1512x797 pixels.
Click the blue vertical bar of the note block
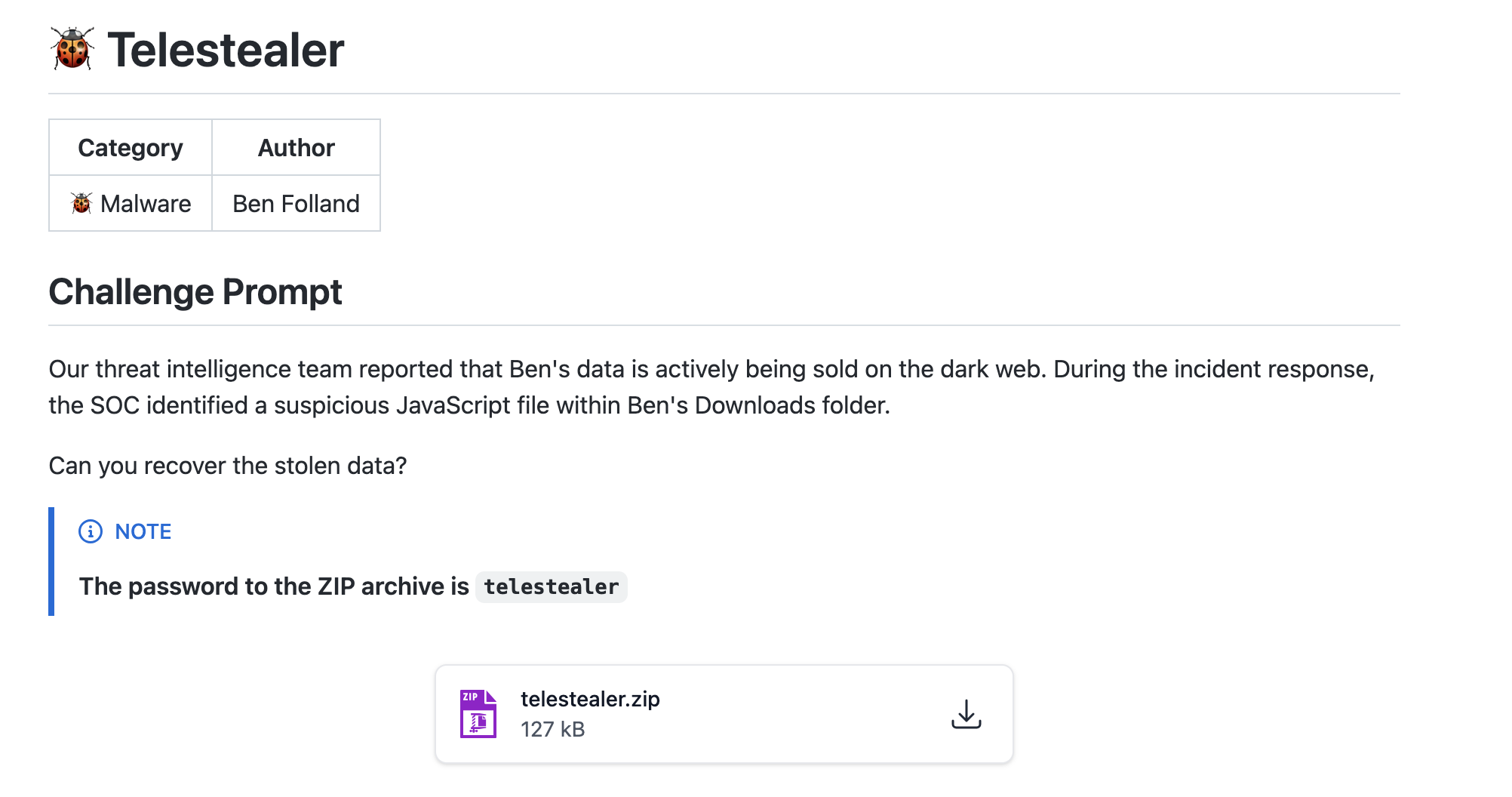tap(51, 562)
